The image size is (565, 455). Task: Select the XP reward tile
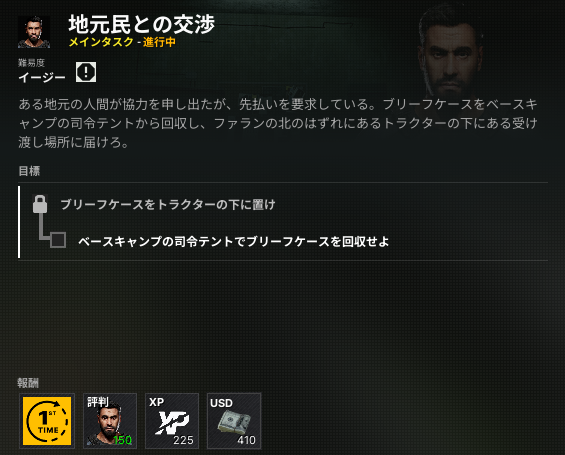point(172,421)
